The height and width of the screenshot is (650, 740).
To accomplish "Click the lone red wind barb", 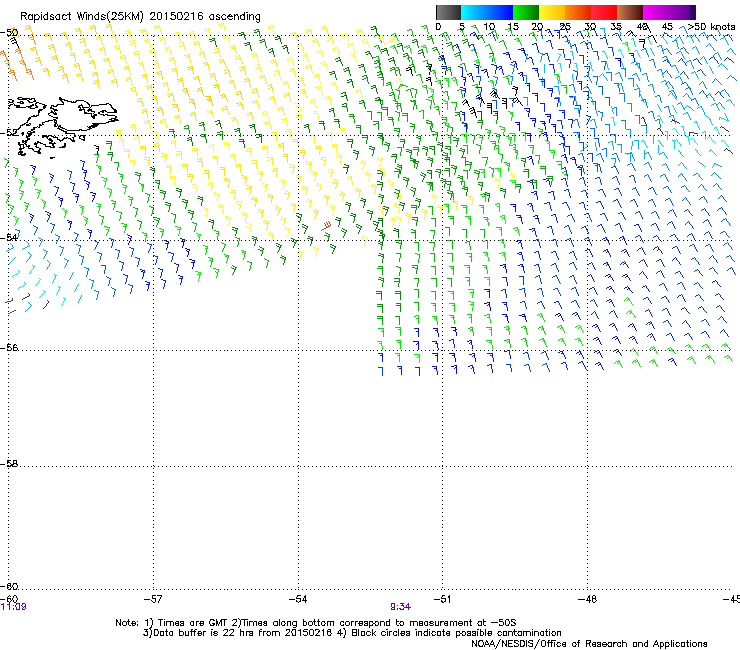I will pos(326,226).
